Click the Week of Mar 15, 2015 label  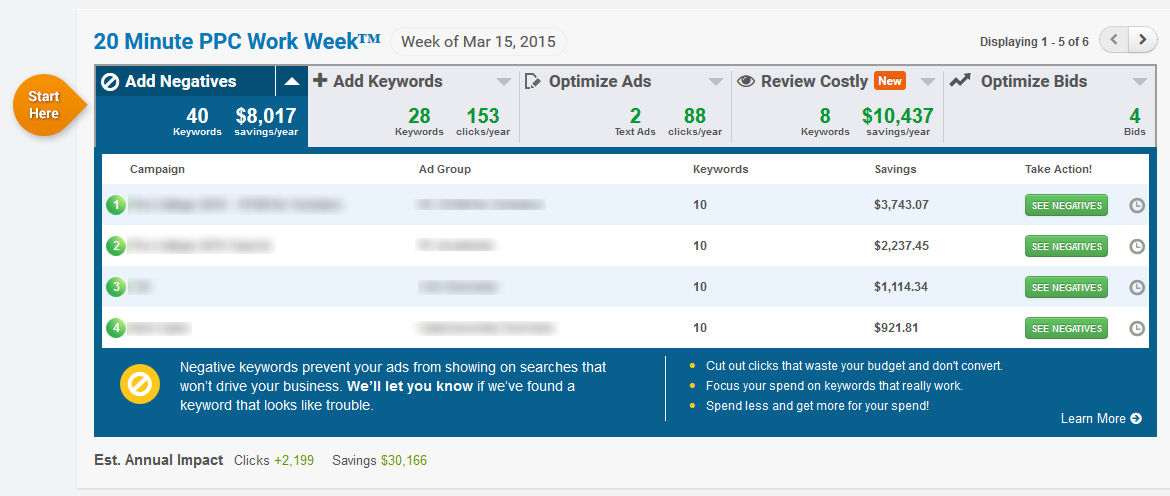[477, 41]
